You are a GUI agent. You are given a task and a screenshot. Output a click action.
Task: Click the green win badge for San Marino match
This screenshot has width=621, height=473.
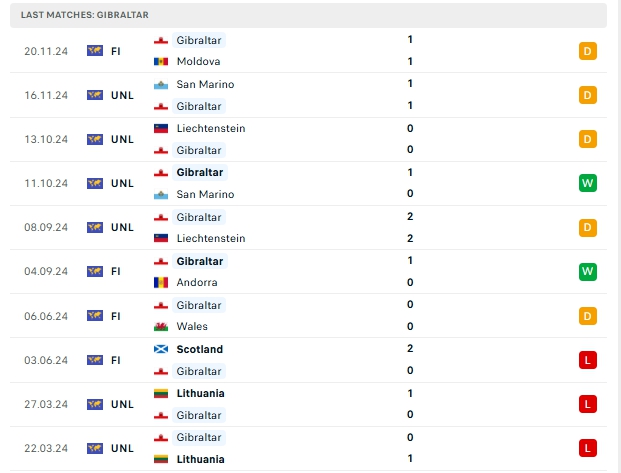click(x=587, y=183)
